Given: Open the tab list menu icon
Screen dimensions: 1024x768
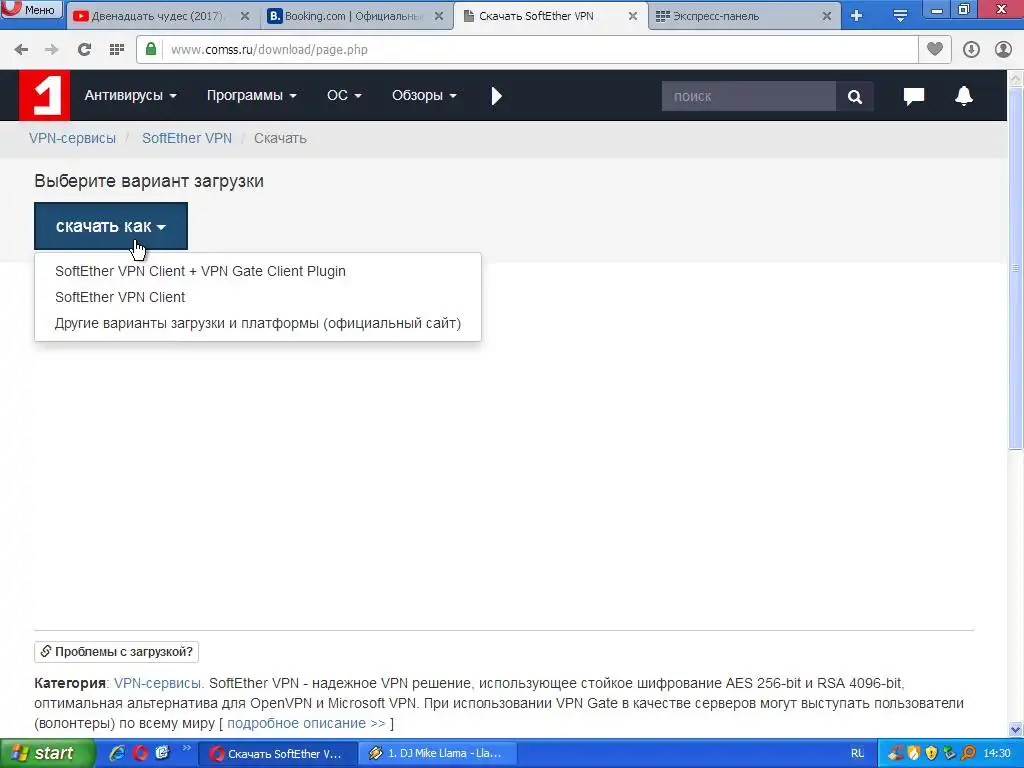Looking at the screenshot, I should point(900,16).
